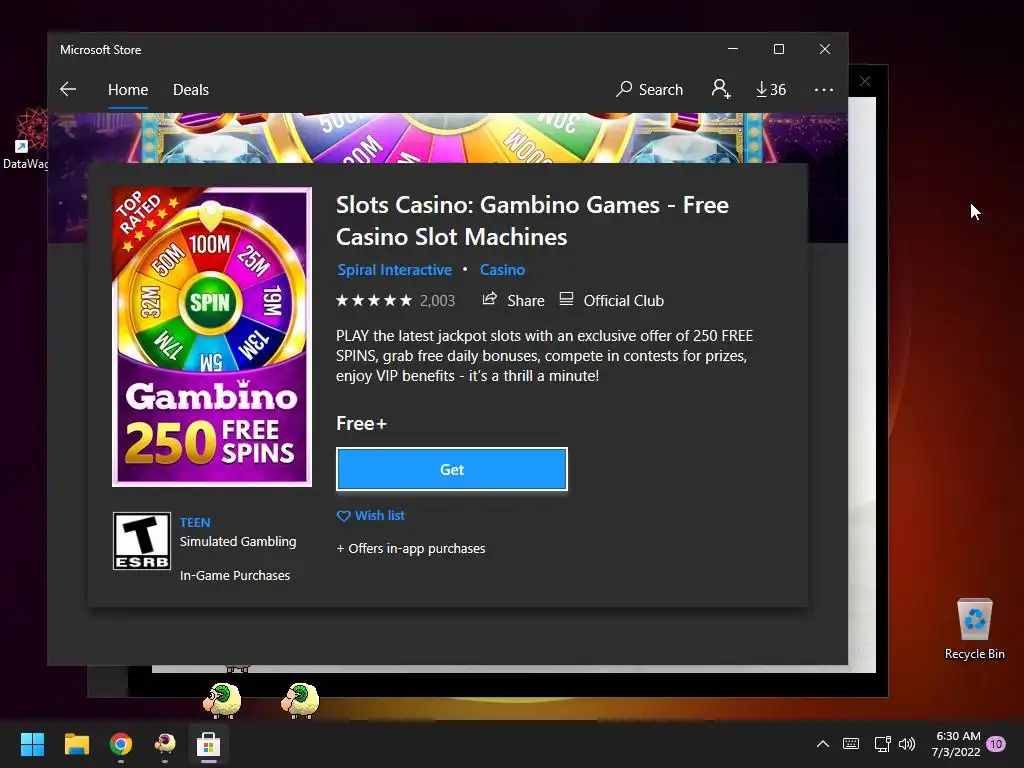Open Google Chrome from the taskbar
The image size is (1024, 768).
tap(121, 744)
